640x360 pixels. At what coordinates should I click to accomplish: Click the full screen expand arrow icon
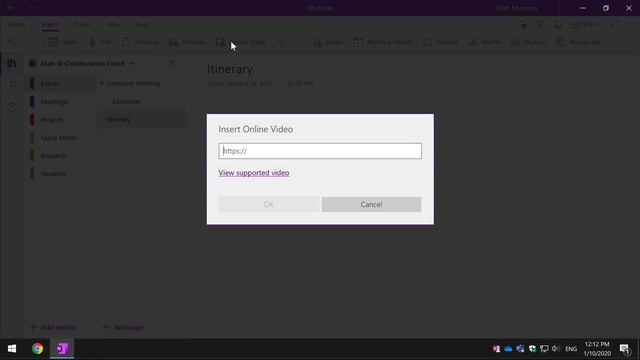(x=613, y=24)
